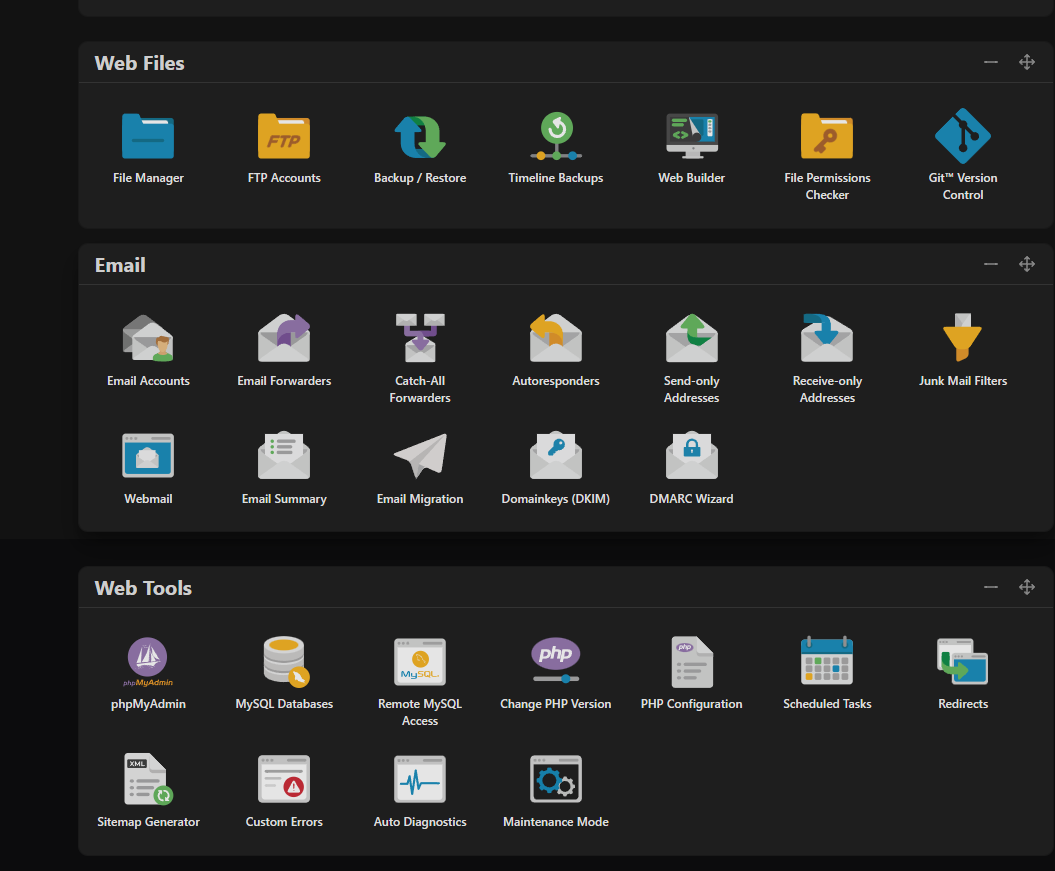Screen dimensions: 1055x871
Task: Open Sitemap Generator icon
Action: [149, 779]
